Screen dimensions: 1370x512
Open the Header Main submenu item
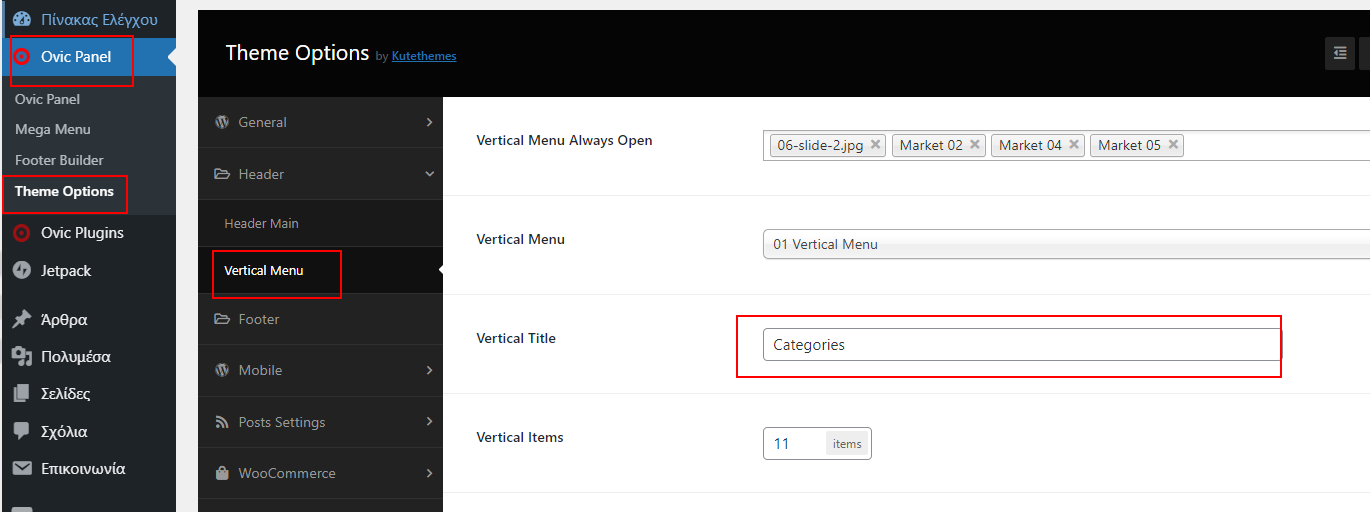coord(262,223)
